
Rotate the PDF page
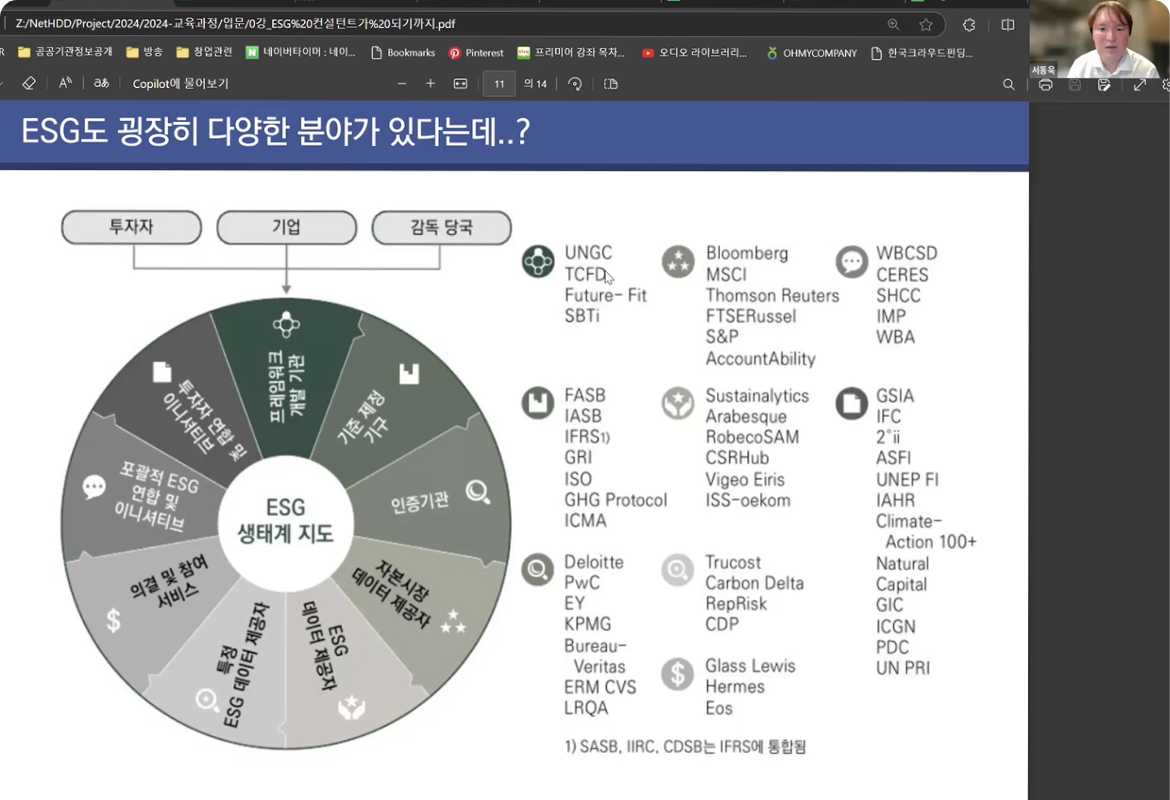575,84
